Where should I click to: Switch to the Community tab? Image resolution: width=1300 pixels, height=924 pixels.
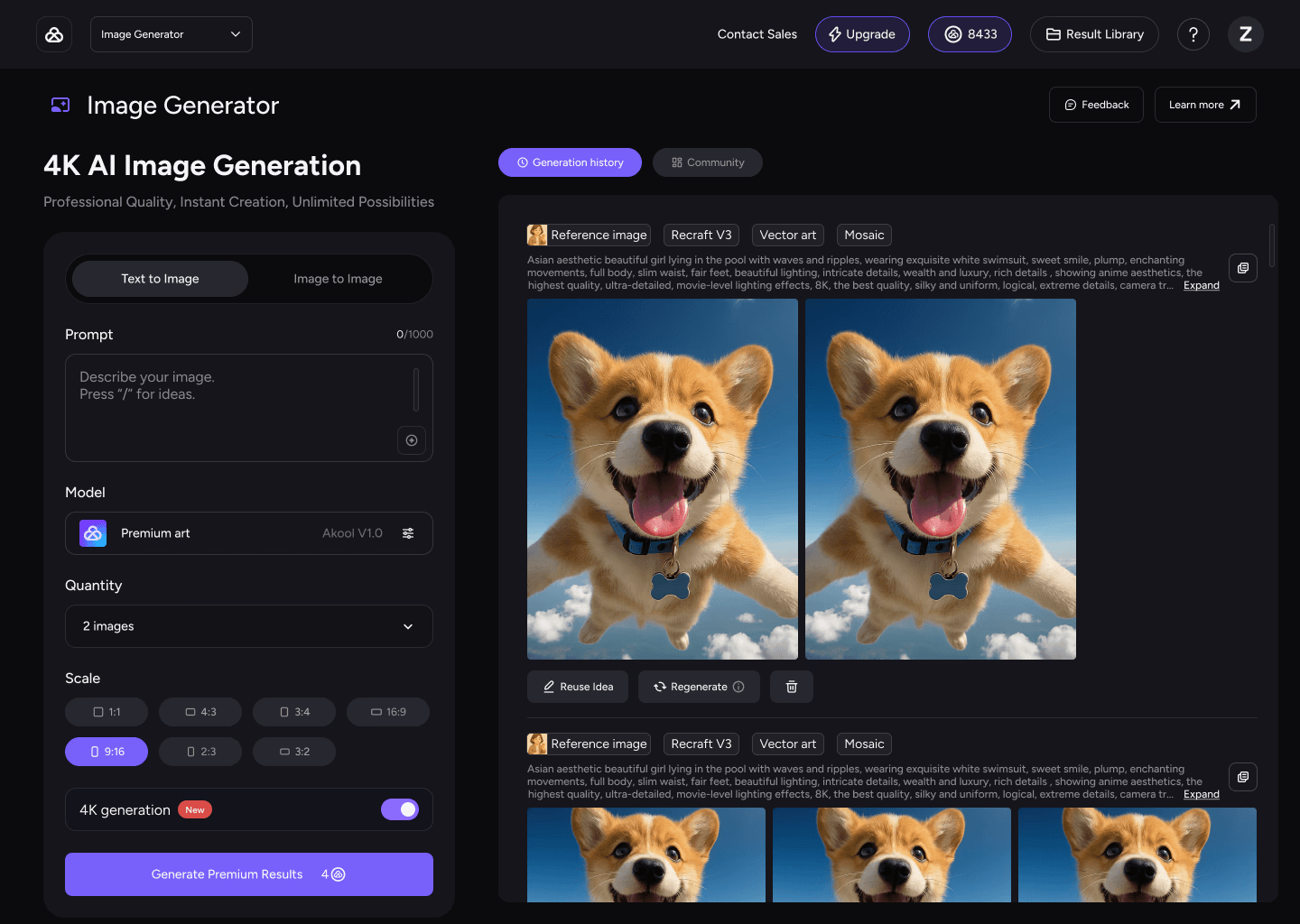tap(708, 162)
